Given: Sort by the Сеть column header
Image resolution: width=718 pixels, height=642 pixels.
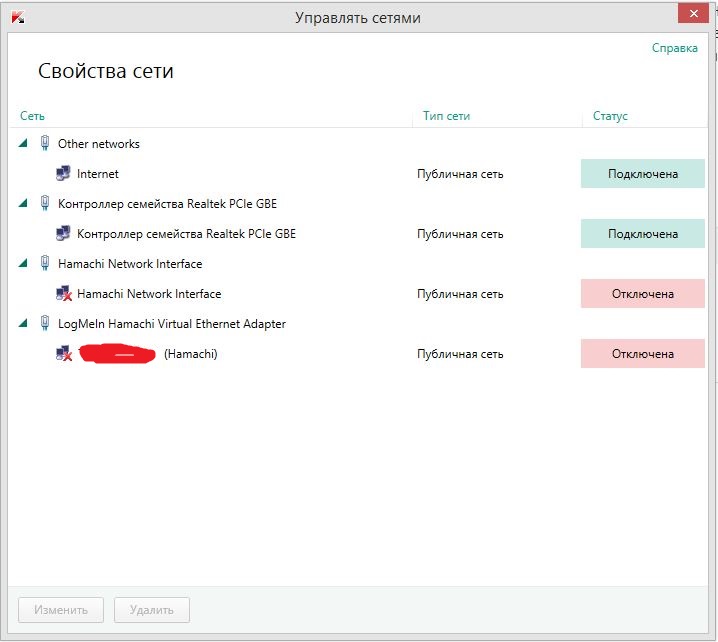Looking at the screenshot, I should (x=32, y=116).
